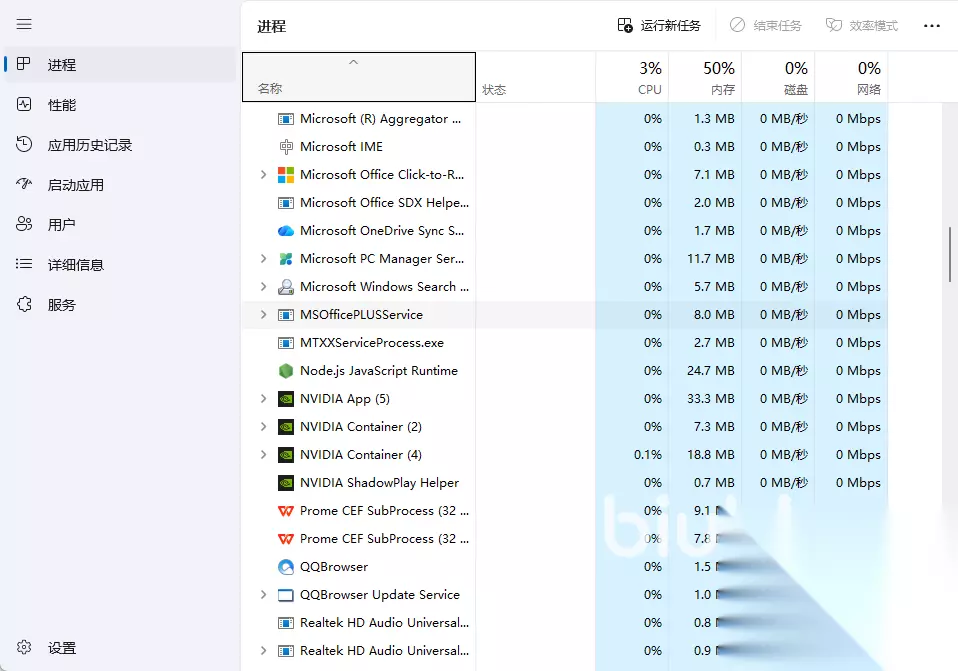Screen dimensions: 958x671
Task: Click Microsoft PC Manager icon
Action: [x=285, y=259]
